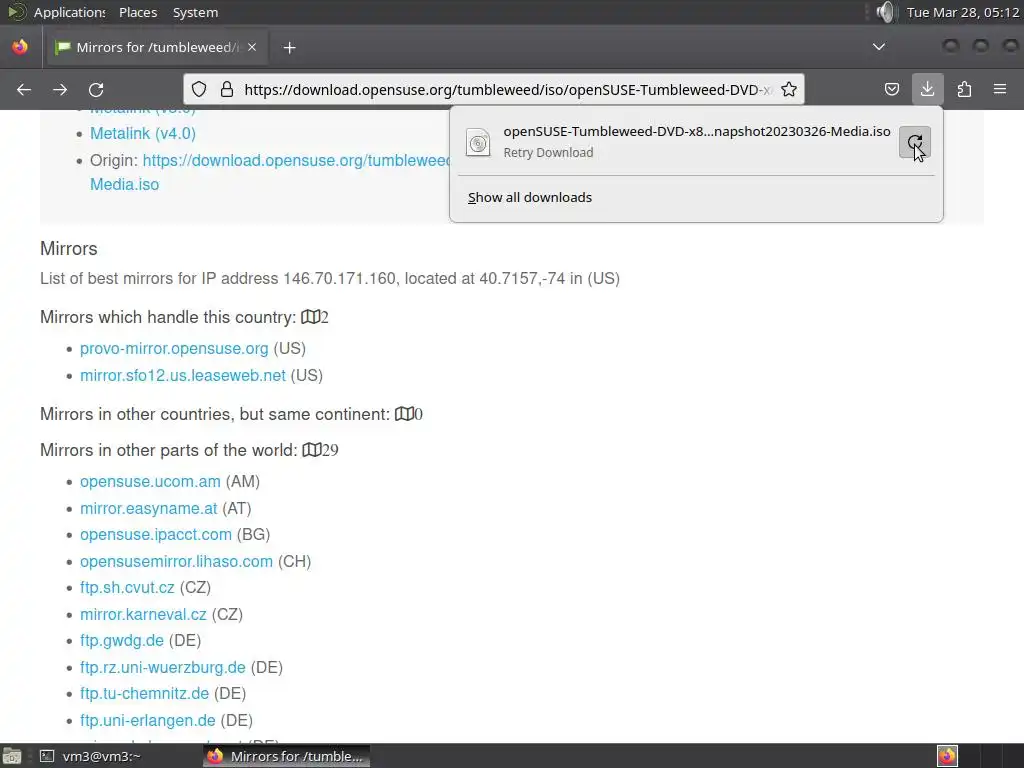1024x768 pixels.
Task: Open the tracking protection shield icon
Action: [x=199, y=89]
